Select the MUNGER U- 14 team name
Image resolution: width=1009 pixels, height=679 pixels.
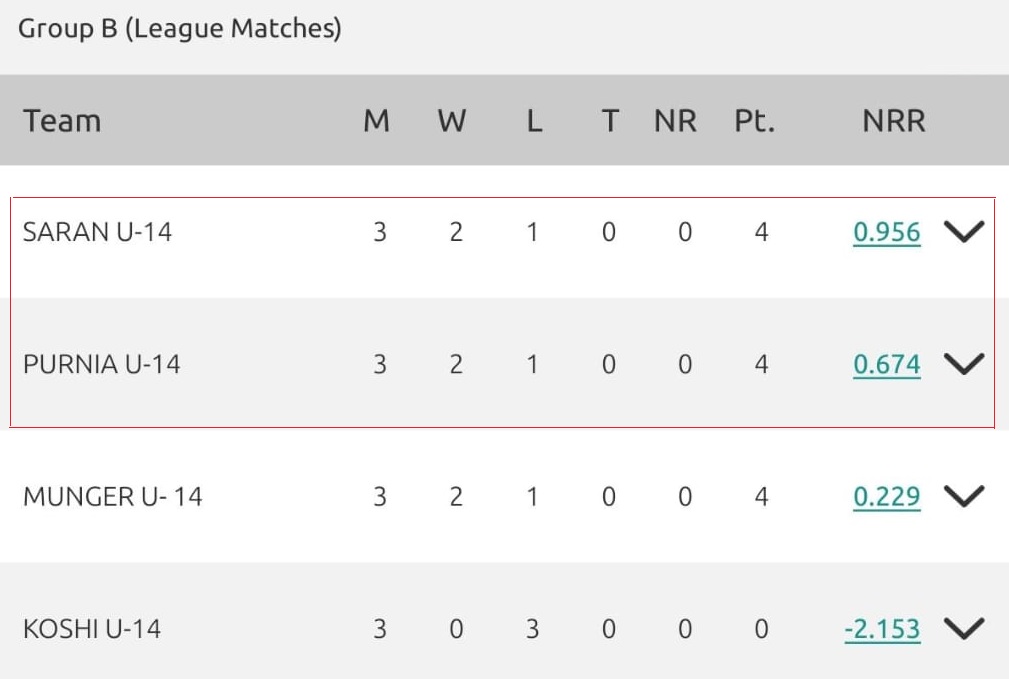pyautogui.click(x=112, y=496)
